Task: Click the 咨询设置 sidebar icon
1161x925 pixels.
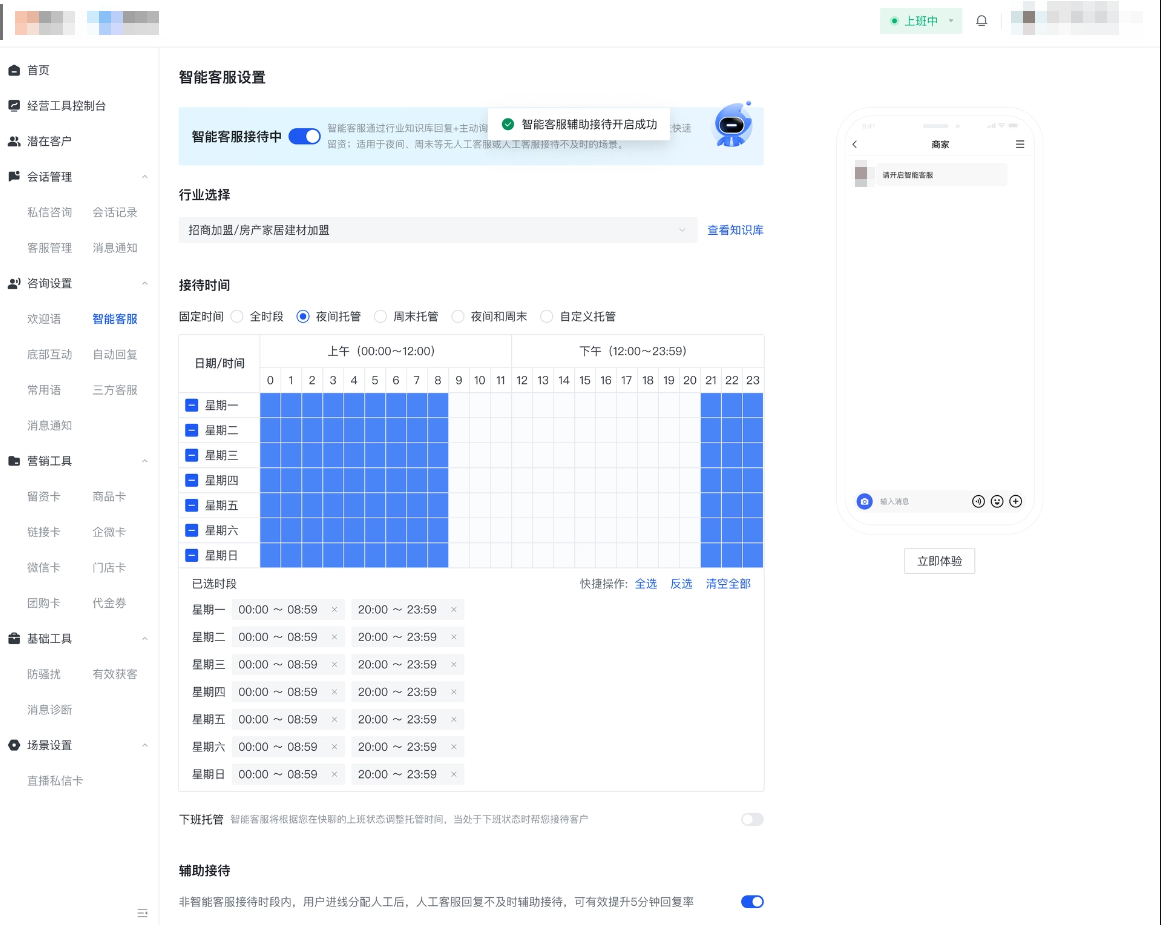Action: point(14,284)
